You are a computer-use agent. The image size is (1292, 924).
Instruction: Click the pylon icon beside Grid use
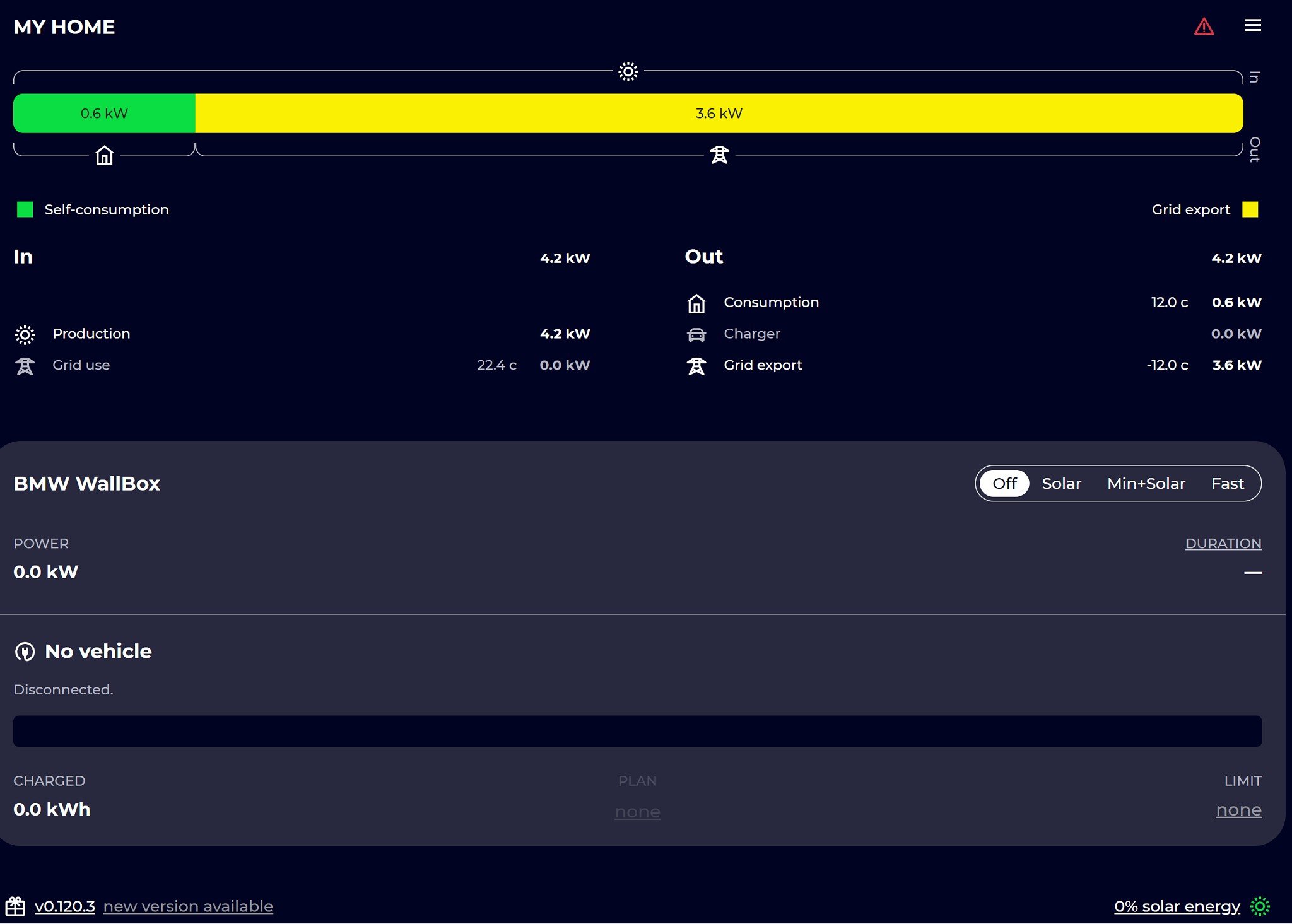(25, 366)
